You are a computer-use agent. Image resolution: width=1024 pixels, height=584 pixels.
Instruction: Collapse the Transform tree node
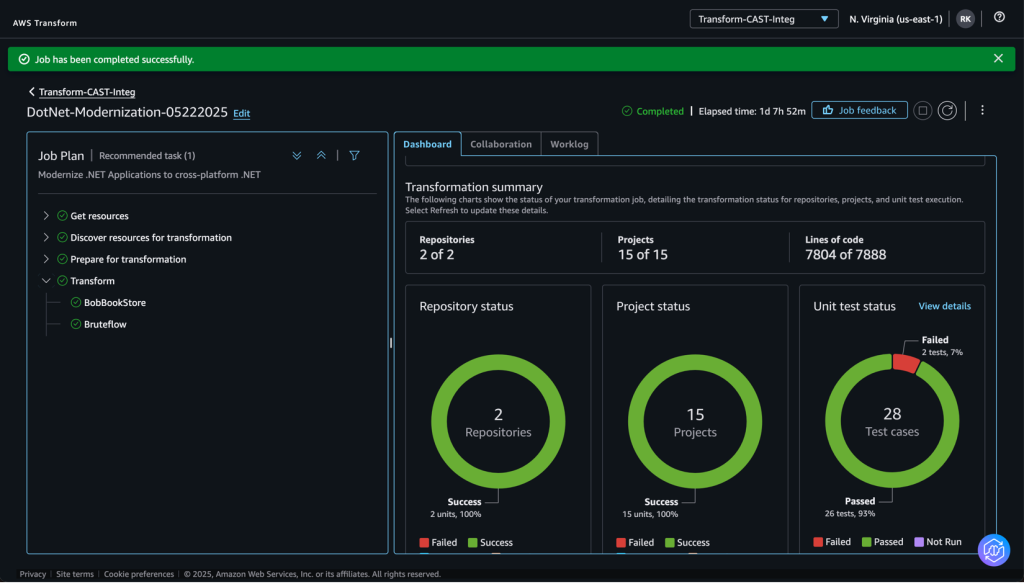(x=46, y=280)
